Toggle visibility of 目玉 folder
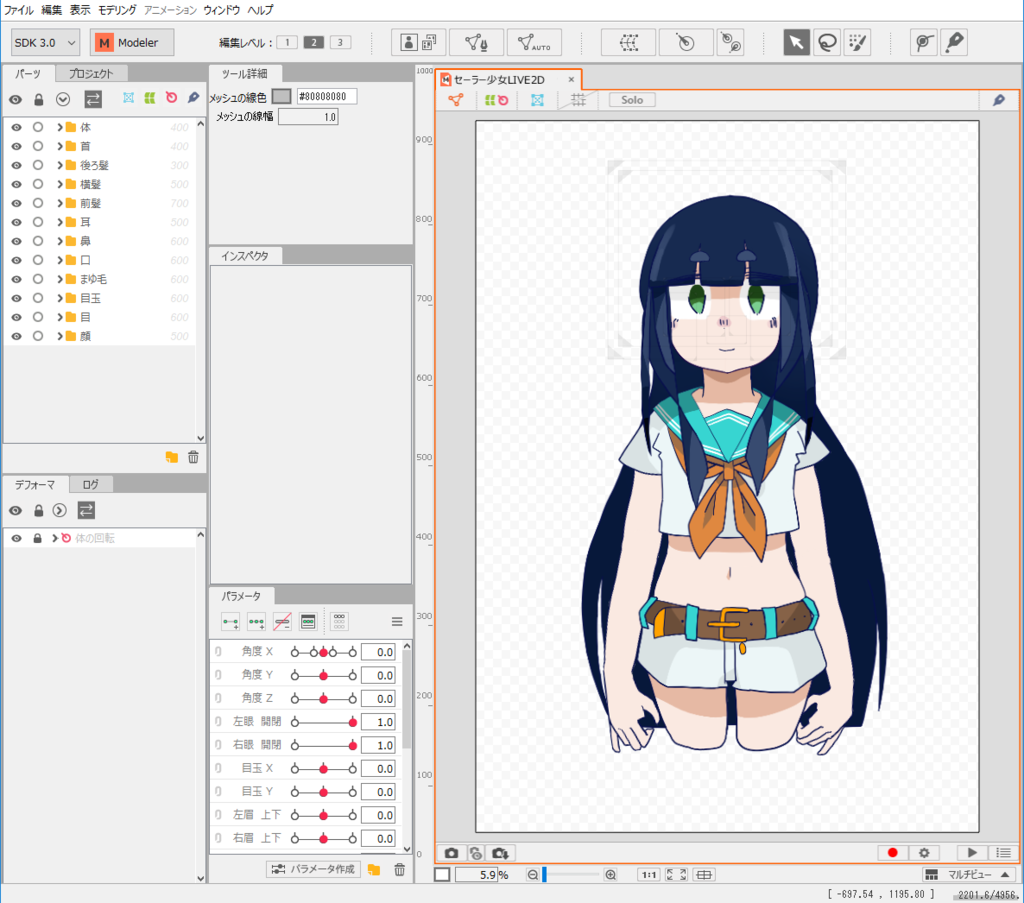Image resolution: width=1024 pixels, height=903 pixels. [16, 298]
